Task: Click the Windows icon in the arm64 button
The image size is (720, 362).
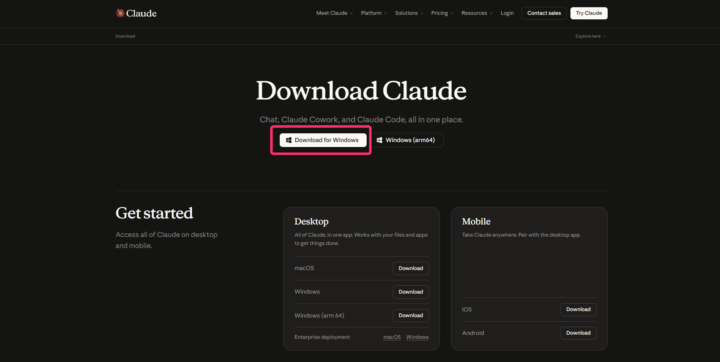Action: pyautogui.click(x=379, y=140)
